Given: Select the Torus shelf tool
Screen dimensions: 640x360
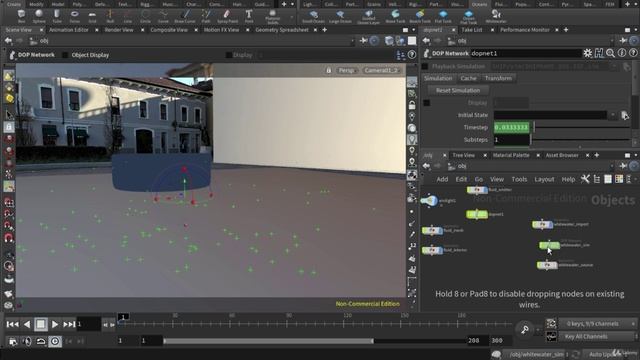Looking at the screenshot, I should 74,16.
